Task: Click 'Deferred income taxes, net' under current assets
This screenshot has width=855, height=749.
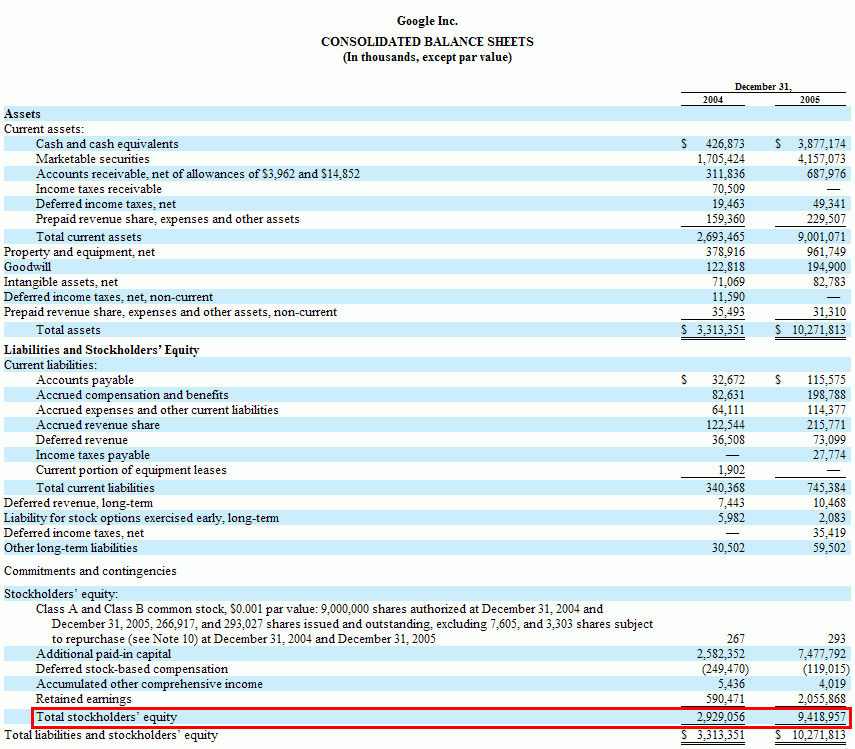Action: [x=106, y=204]
